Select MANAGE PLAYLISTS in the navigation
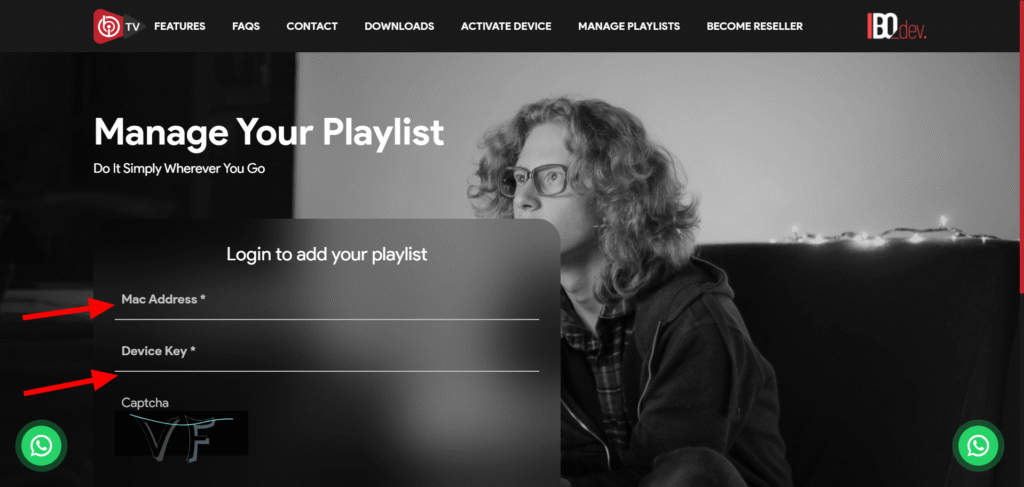Screen dimensions: 1024x487 tap(629, 26)
